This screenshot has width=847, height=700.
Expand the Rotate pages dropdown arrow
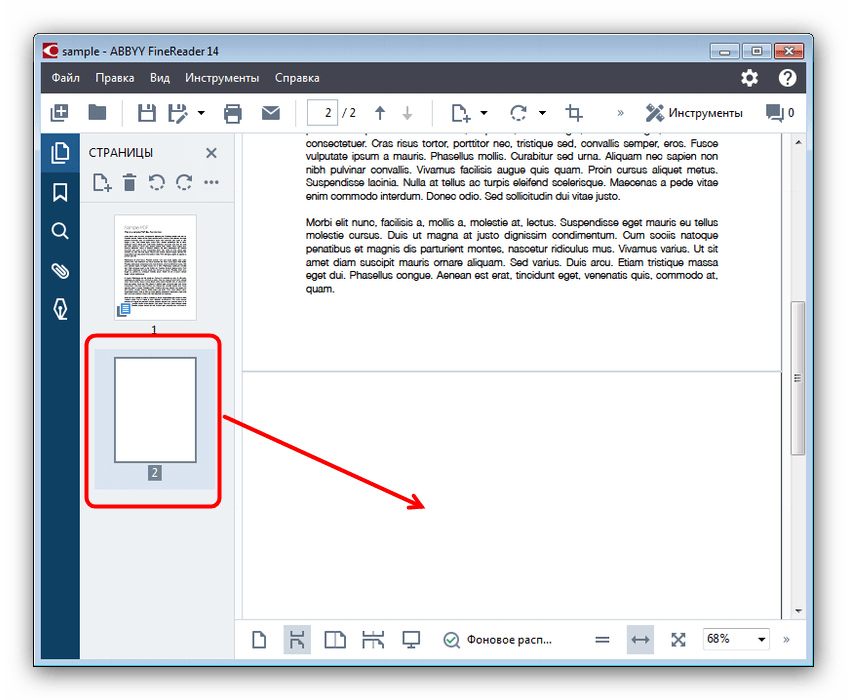[542, 113]
